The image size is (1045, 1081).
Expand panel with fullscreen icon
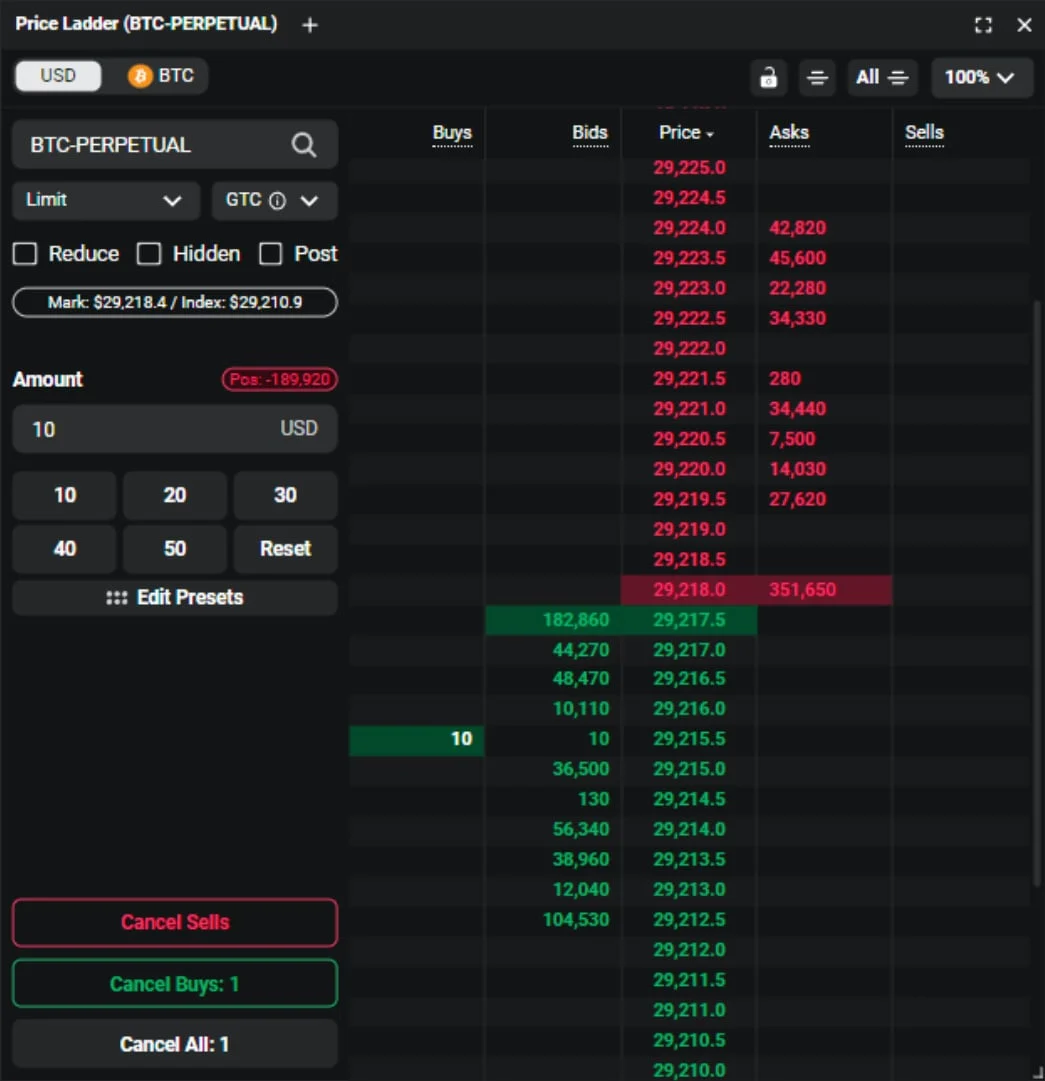[x=984, y=25]
